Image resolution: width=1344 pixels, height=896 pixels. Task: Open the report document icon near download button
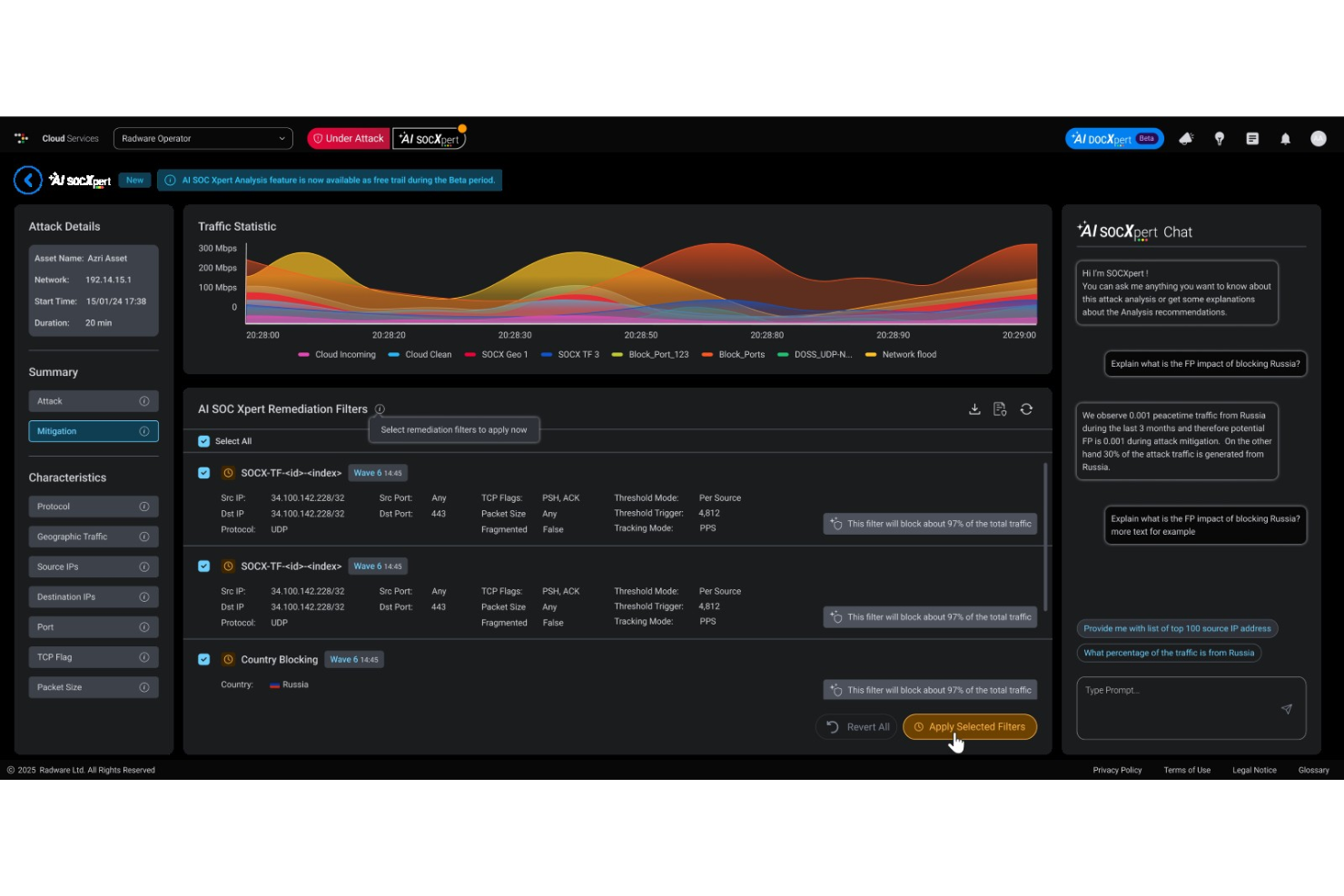pyautogui.click(x=1000, y=409)
